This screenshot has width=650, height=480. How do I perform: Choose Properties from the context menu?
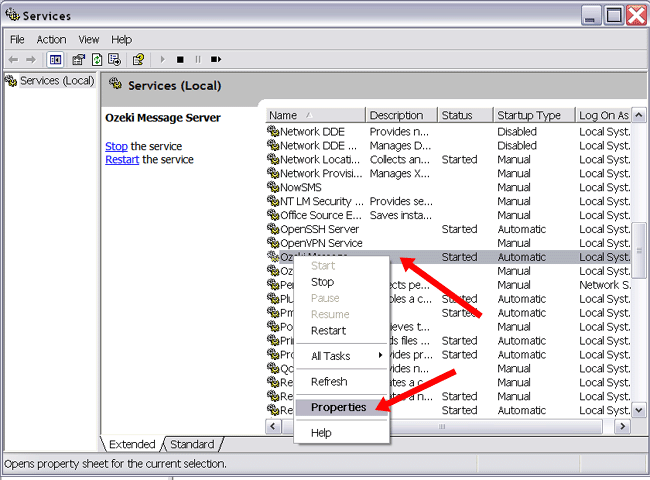(x=338, y=407)
